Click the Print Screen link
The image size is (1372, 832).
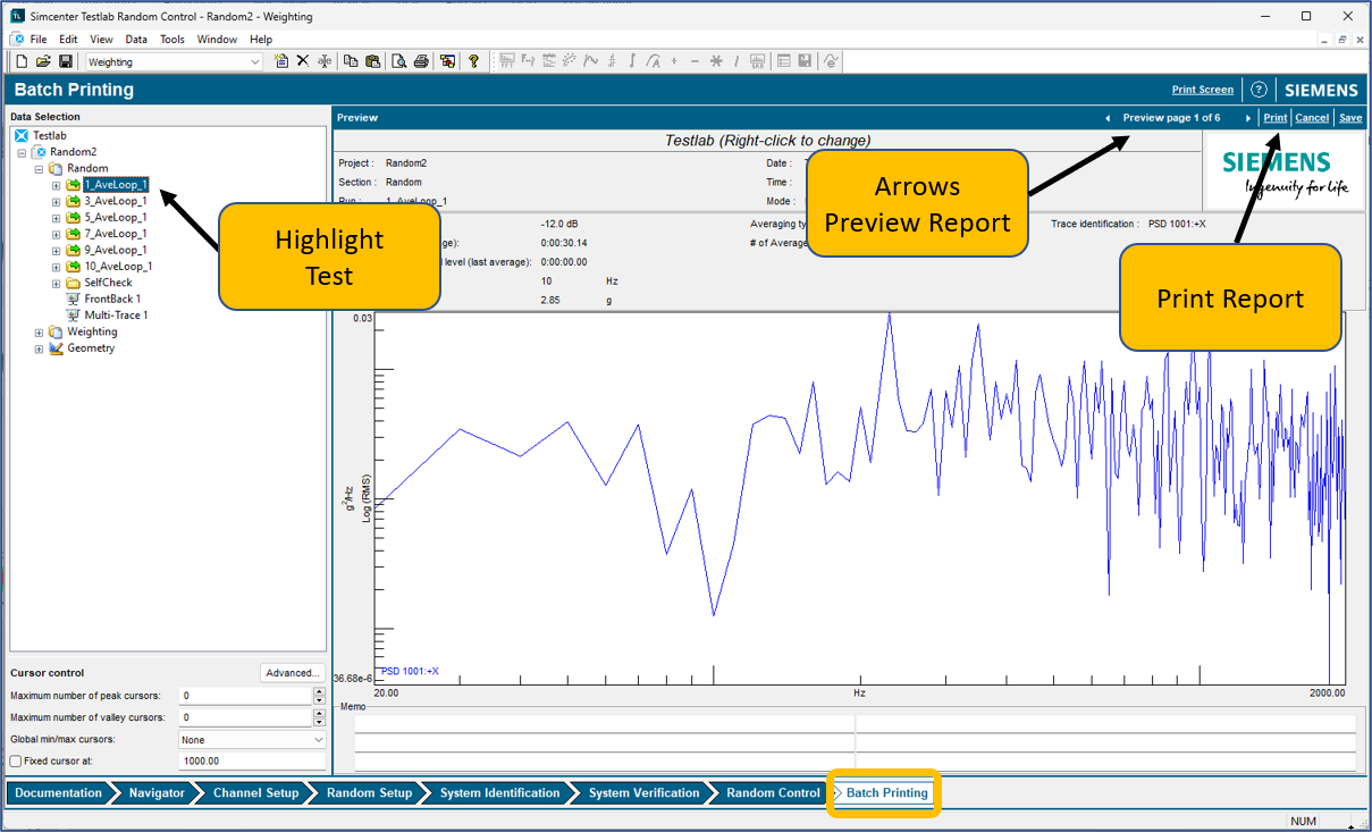pyautogui.click(x=1203, y=90)
